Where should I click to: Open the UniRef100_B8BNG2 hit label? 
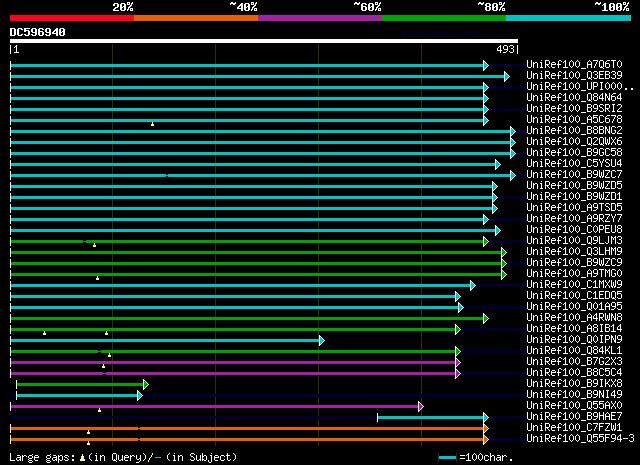574,131
